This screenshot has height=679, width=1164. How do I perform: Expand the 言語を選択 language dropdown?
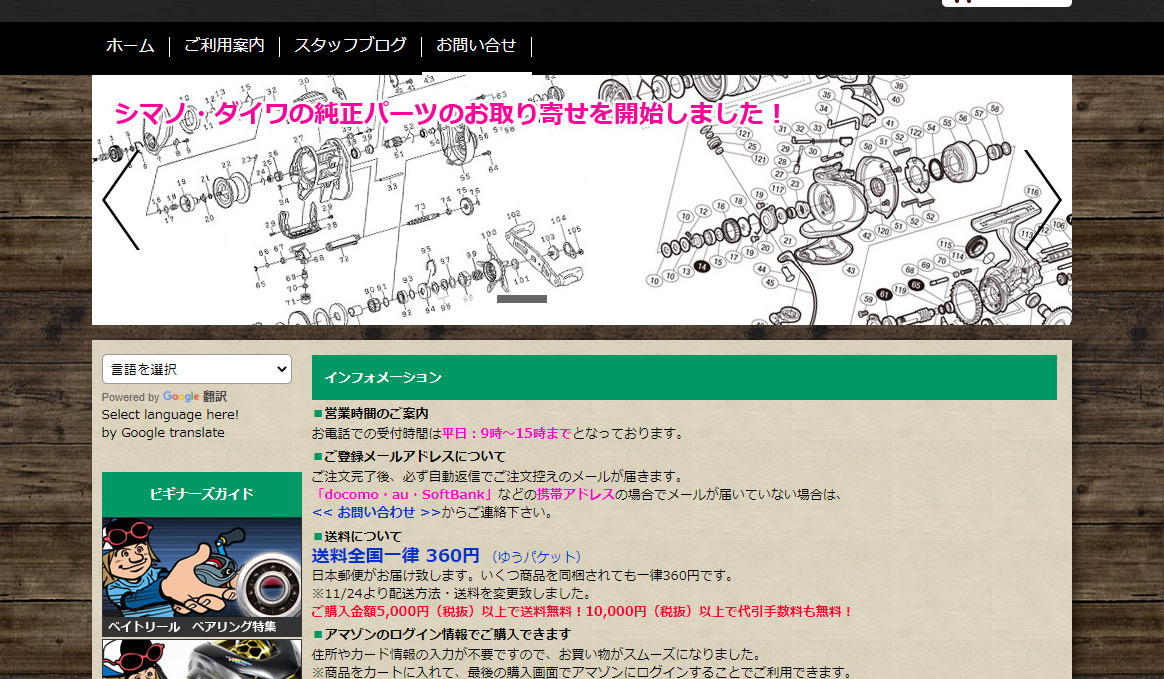tap(197, 369)
